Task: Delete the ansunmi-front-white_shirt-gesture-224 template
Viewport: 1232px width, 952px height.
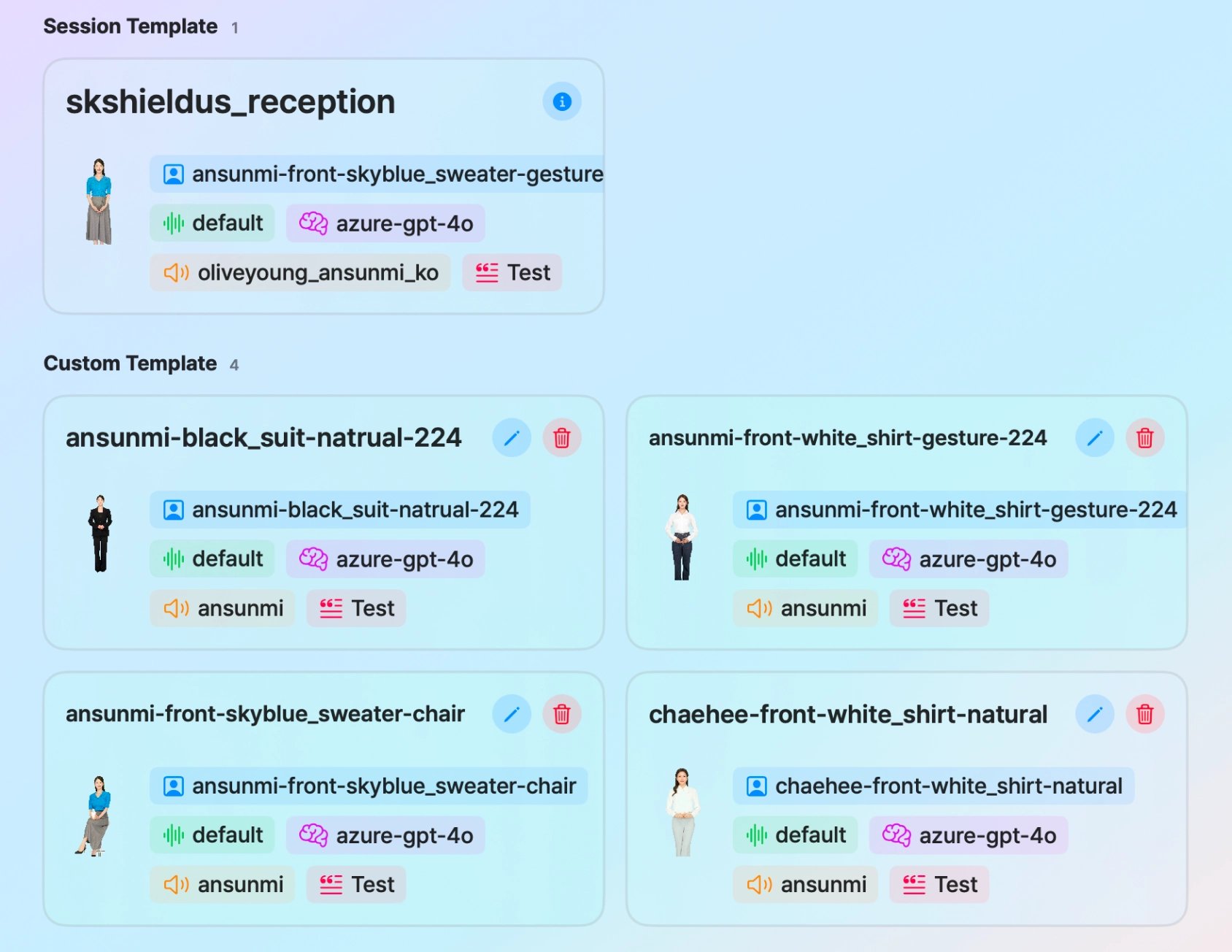Action: [1144, 438]
